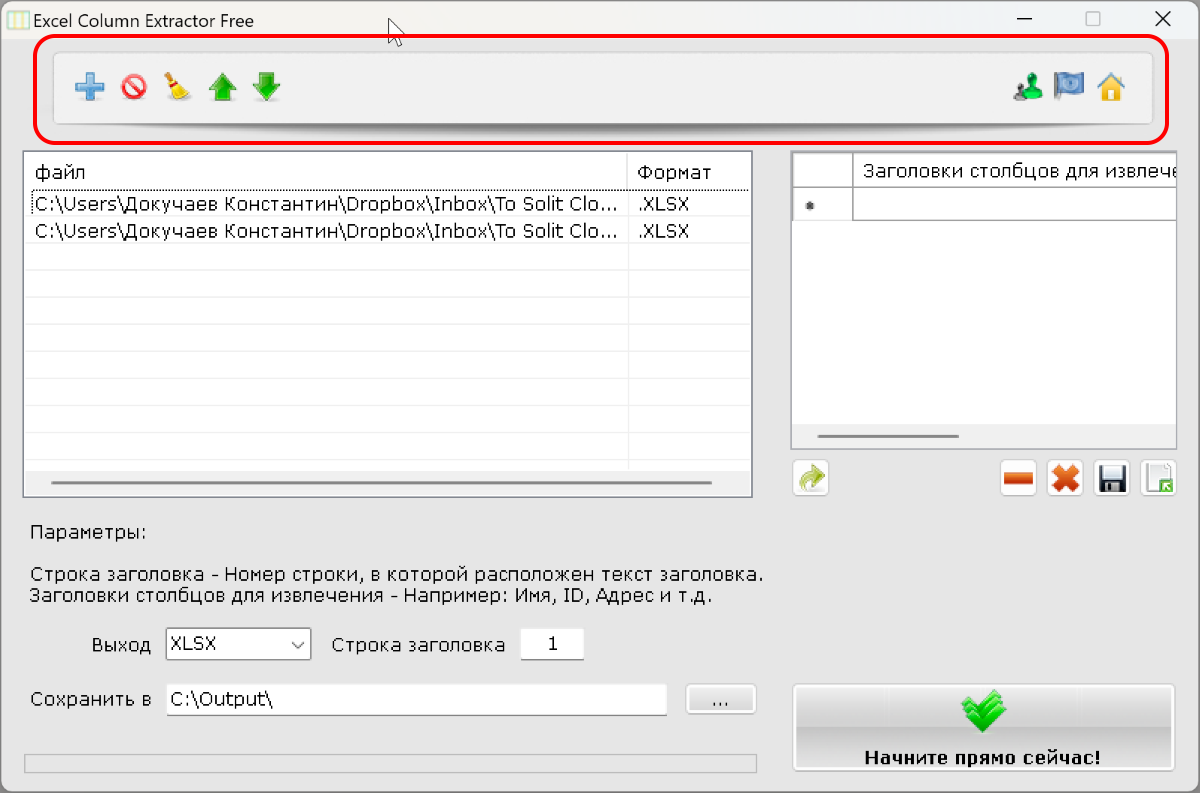Select the second file row in list
This screenshot has width=1200, height=793.
(386, 231)
